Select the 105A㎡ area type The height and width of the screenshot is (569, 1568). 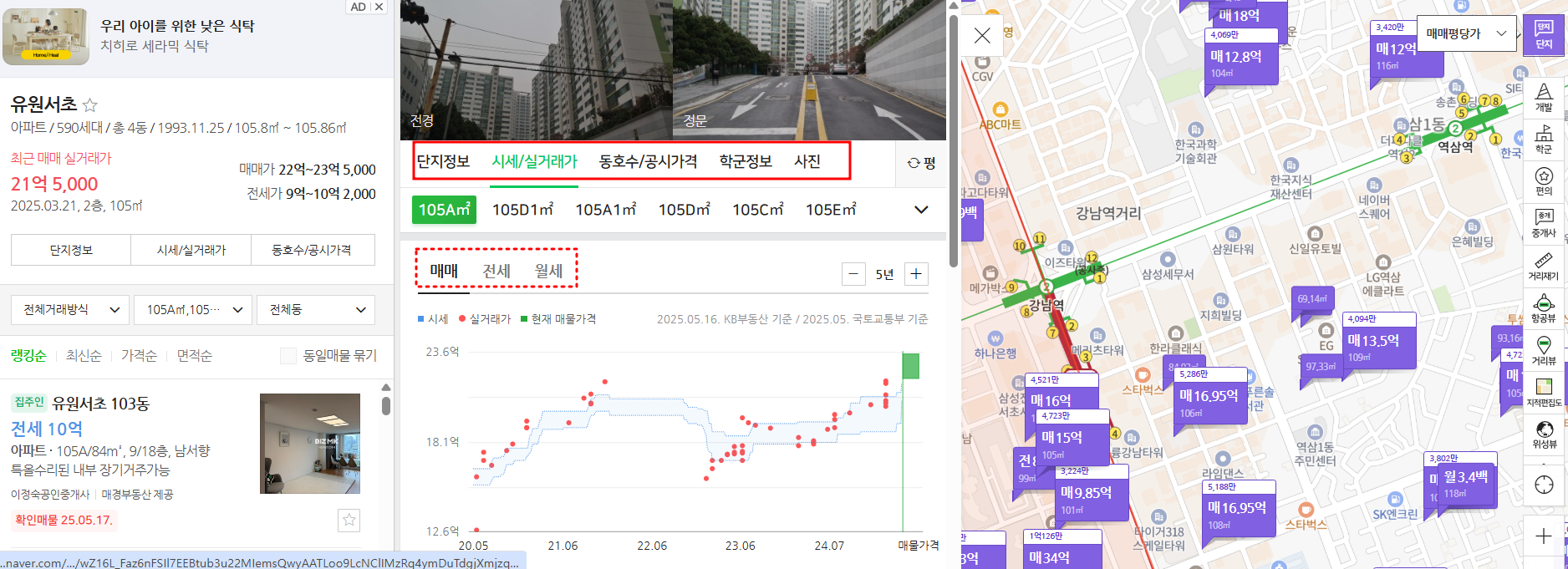[444, 210]
